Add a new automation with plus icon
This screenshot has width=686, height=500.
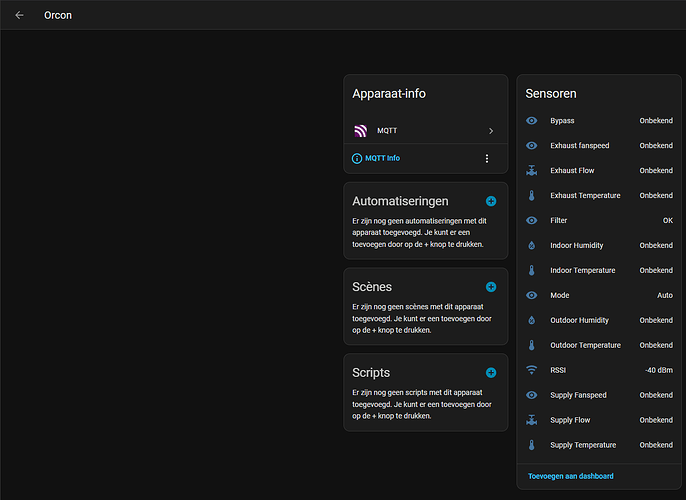click(x=491, y=201)
